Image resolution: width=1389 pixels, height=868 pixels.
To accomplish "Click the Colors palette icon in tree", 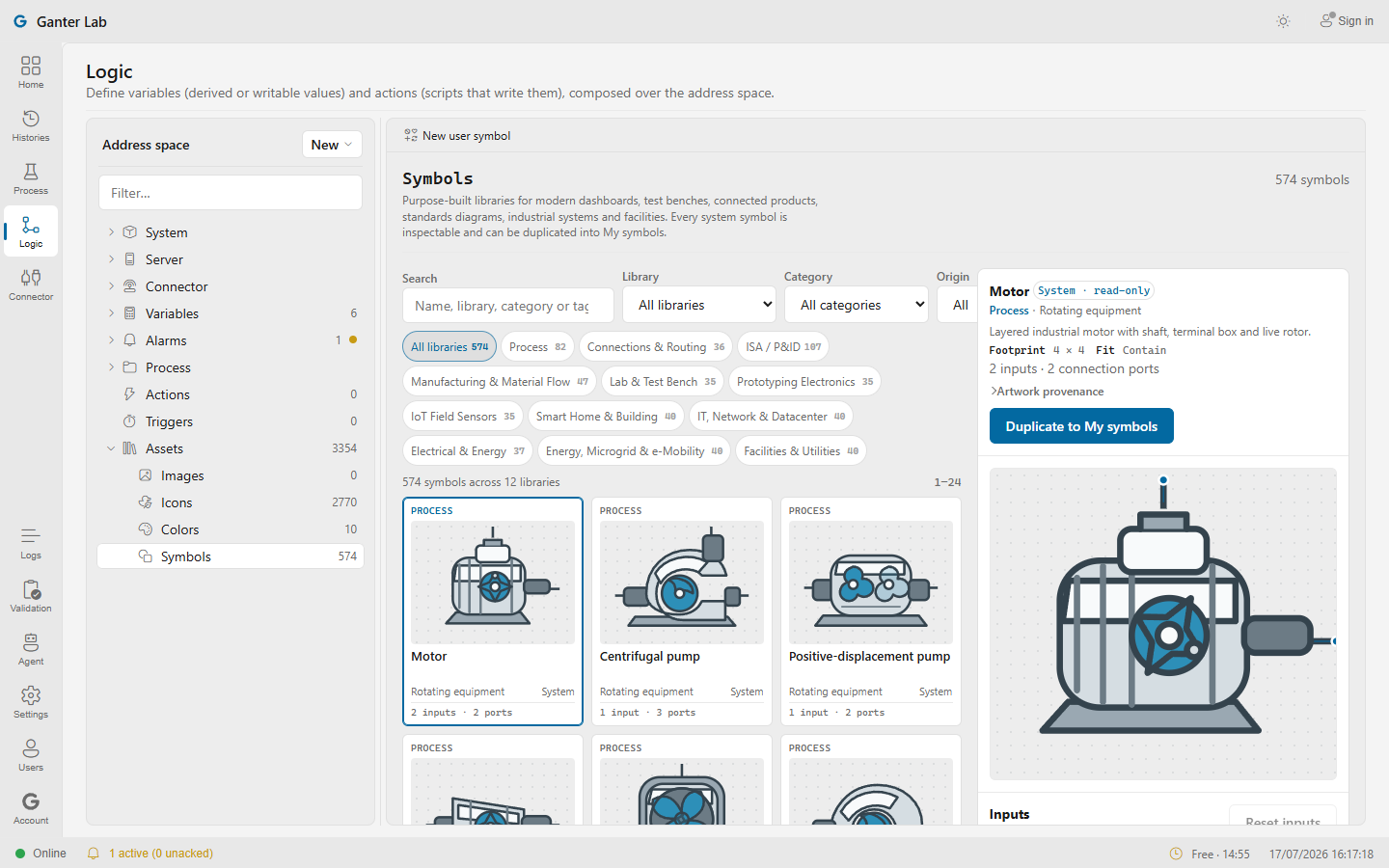I will (145, 529).
